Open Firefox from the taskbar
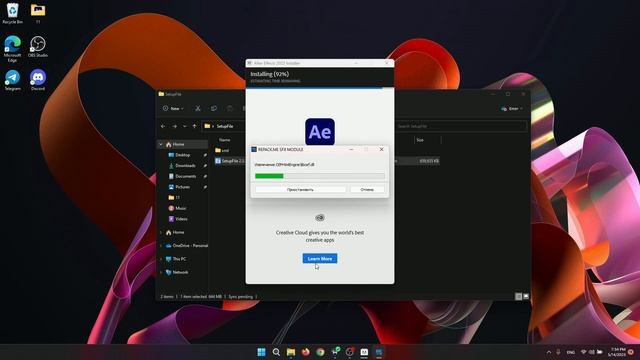 point(306,352)
